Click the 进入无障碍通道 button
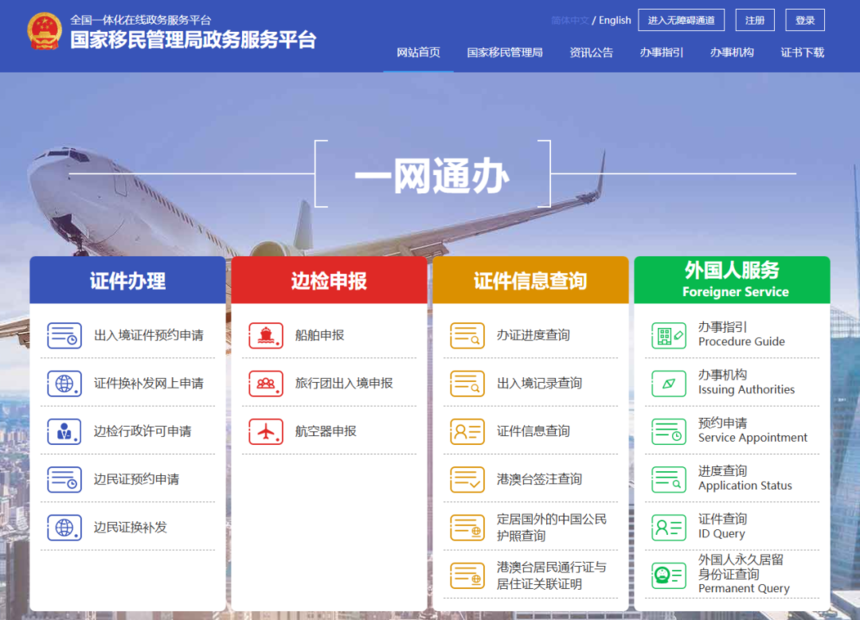Image resolution: width=860 pixels, height=620 pixels. coord(681,20)
